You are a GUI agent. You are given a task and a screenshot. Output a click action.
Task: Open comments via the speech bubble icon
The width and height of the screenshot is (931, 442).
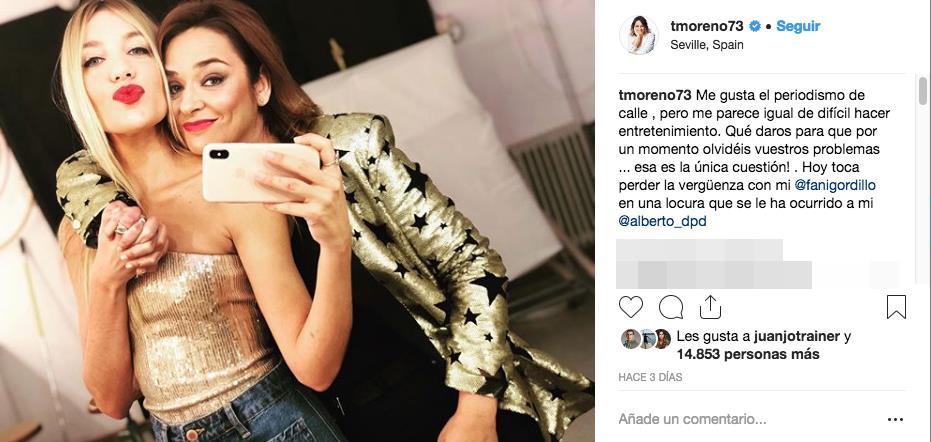pyautogui.click(x=671, y=306)
